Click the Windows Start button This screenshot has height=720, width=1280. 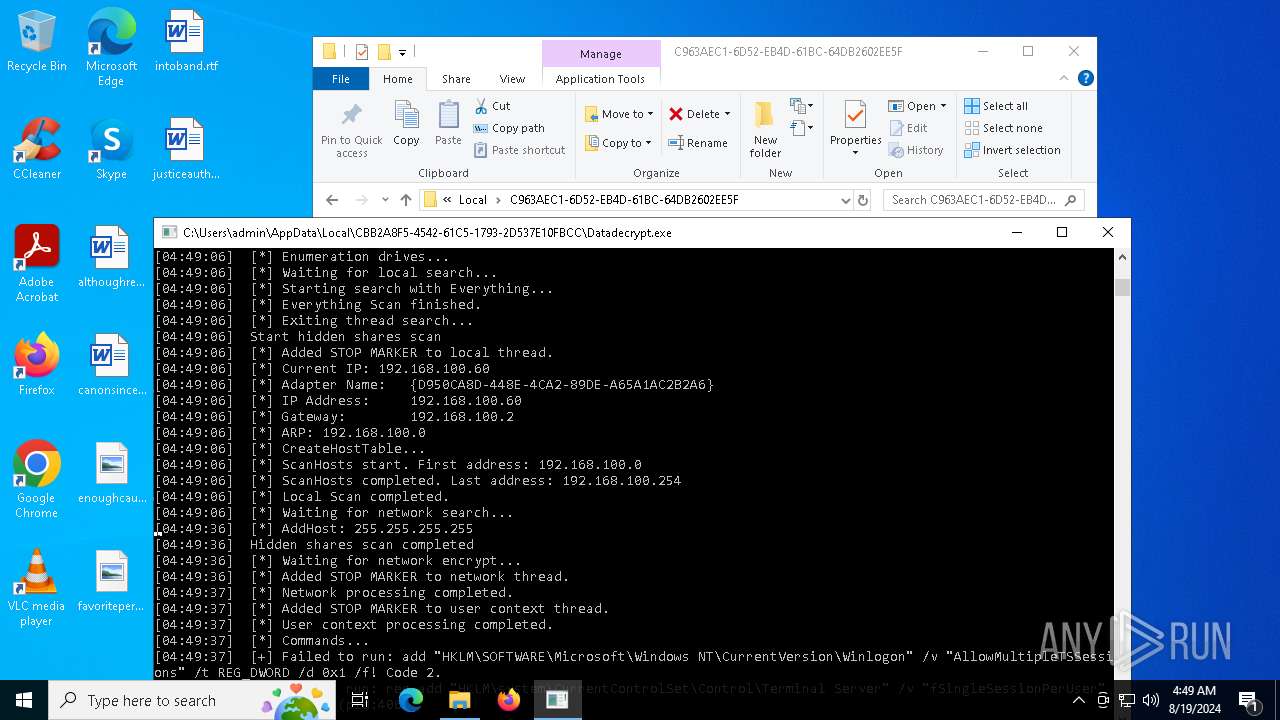[24, 700]
